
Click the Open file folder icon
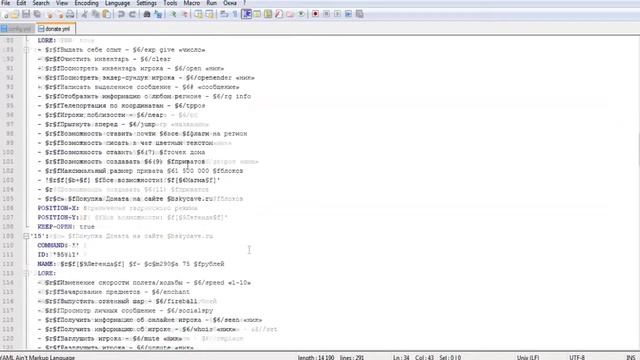click(15, 14)
